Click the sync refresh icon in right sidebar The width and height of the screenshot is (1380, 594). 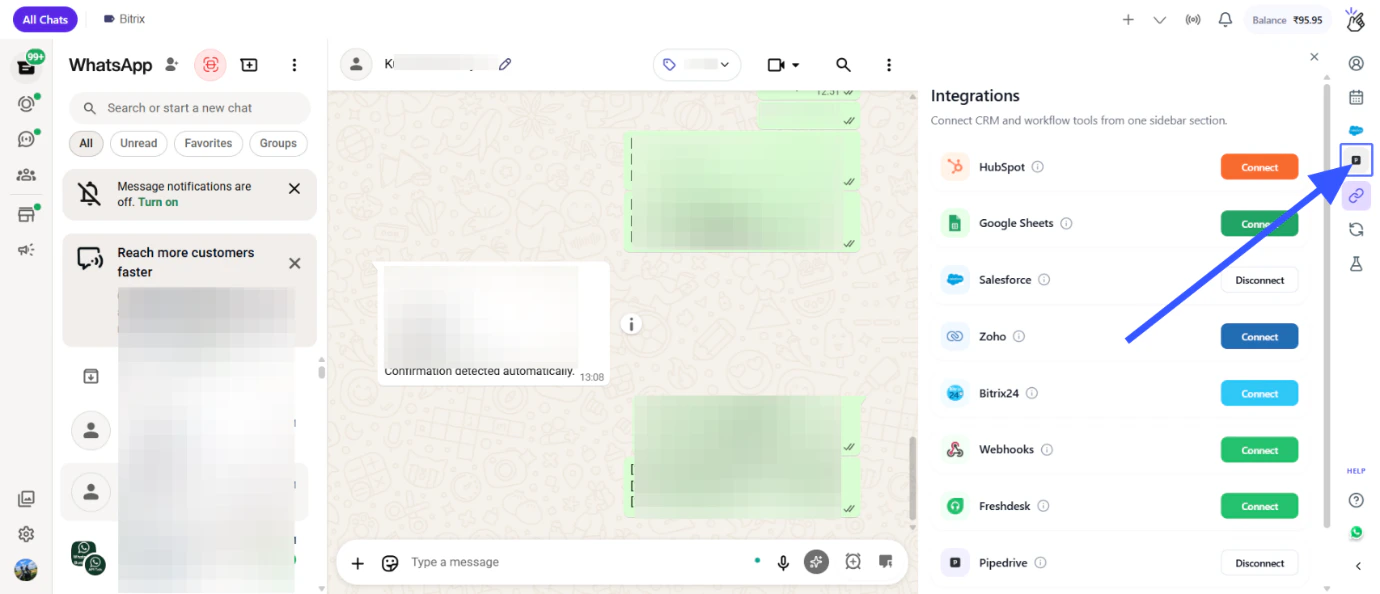click(x=1356, y=229)
